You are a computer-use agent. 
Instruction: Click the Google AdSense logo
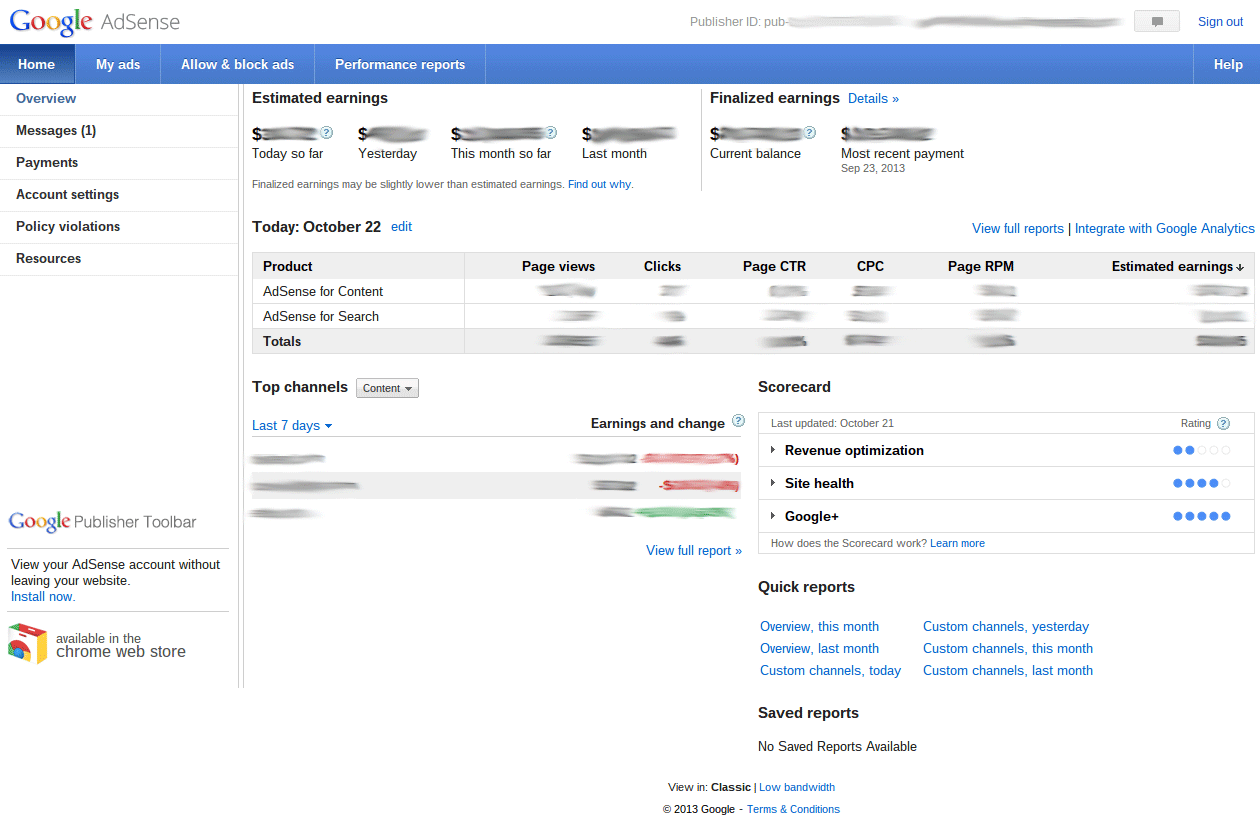(x=95, y=21)
